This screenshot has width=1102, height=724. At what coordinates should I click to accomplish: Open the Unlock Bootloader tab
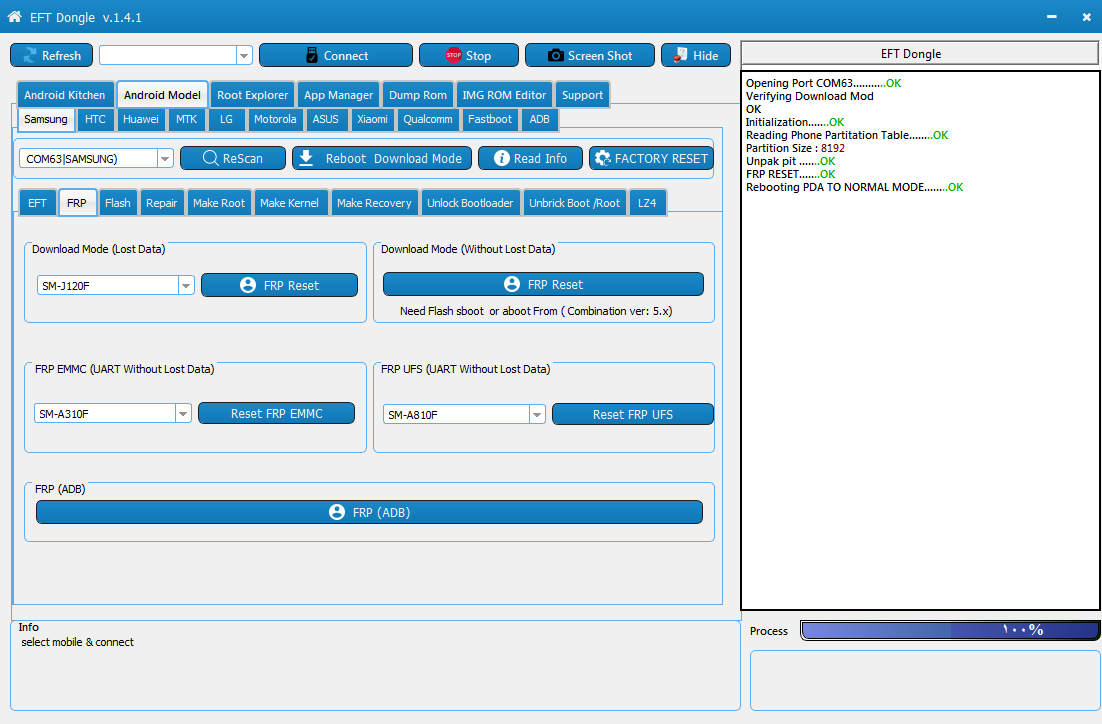coord(470,203)
